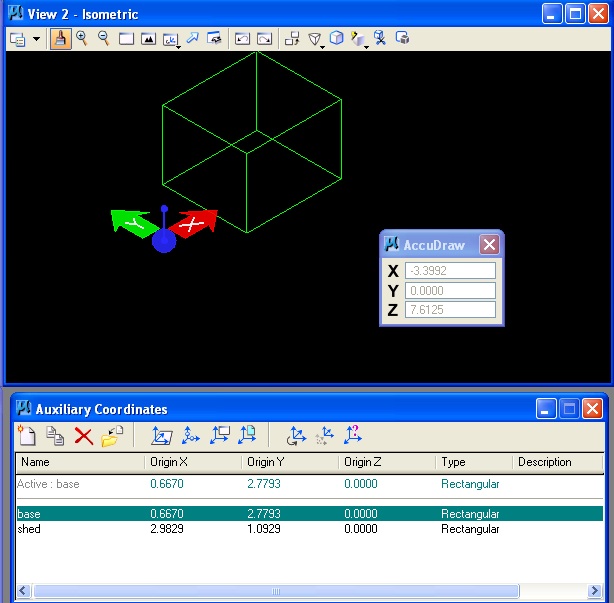Click shed Origin X value 2.9829
Screen dimensions: 614x603
167,529
